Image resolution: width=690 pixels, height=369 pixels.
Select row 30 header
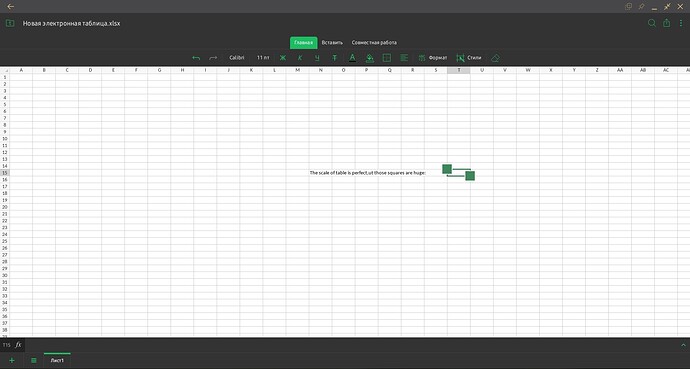click(5, 275)
